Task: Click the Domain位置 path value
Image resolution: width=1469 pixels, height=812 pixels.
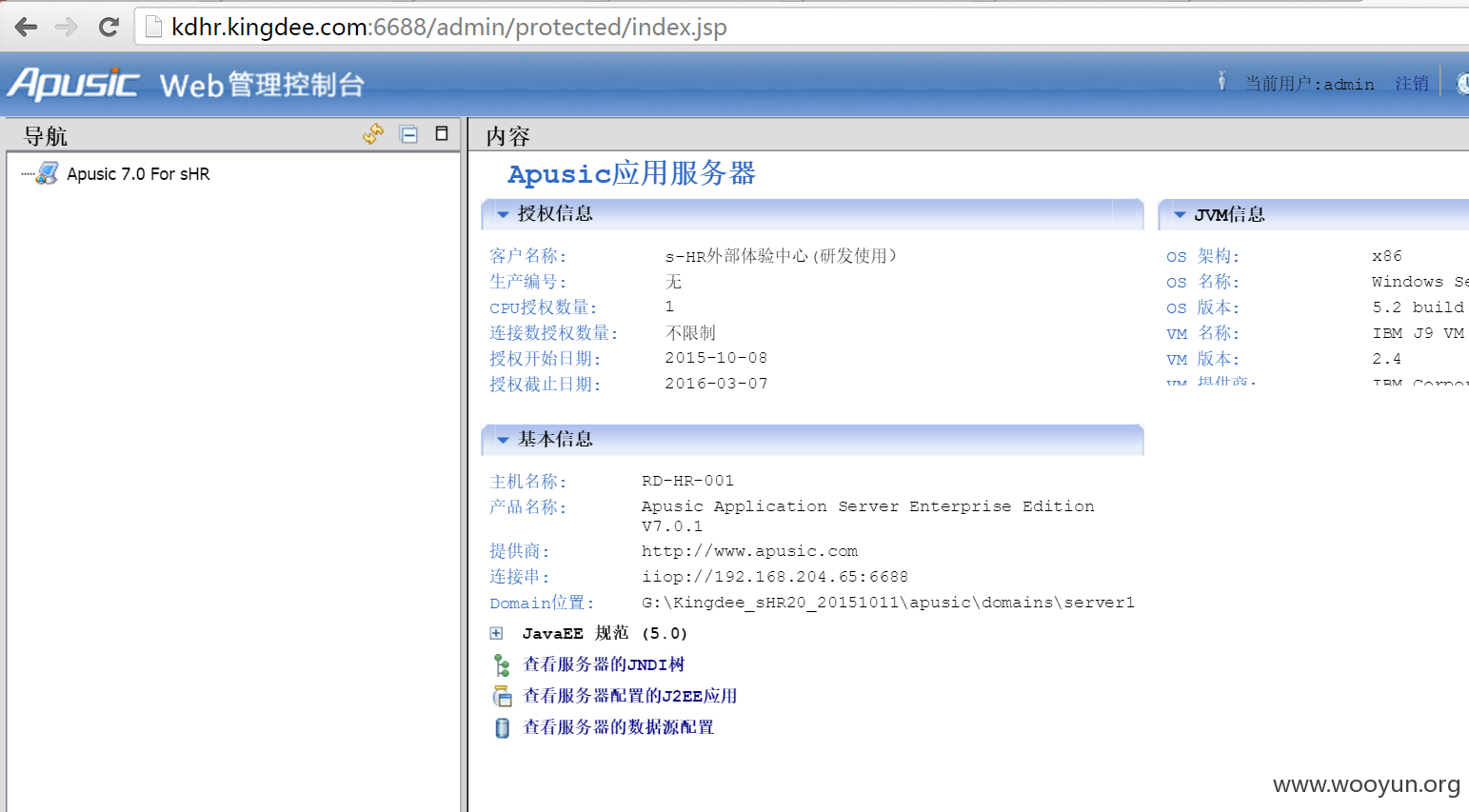Action: [x=887, y=603]
